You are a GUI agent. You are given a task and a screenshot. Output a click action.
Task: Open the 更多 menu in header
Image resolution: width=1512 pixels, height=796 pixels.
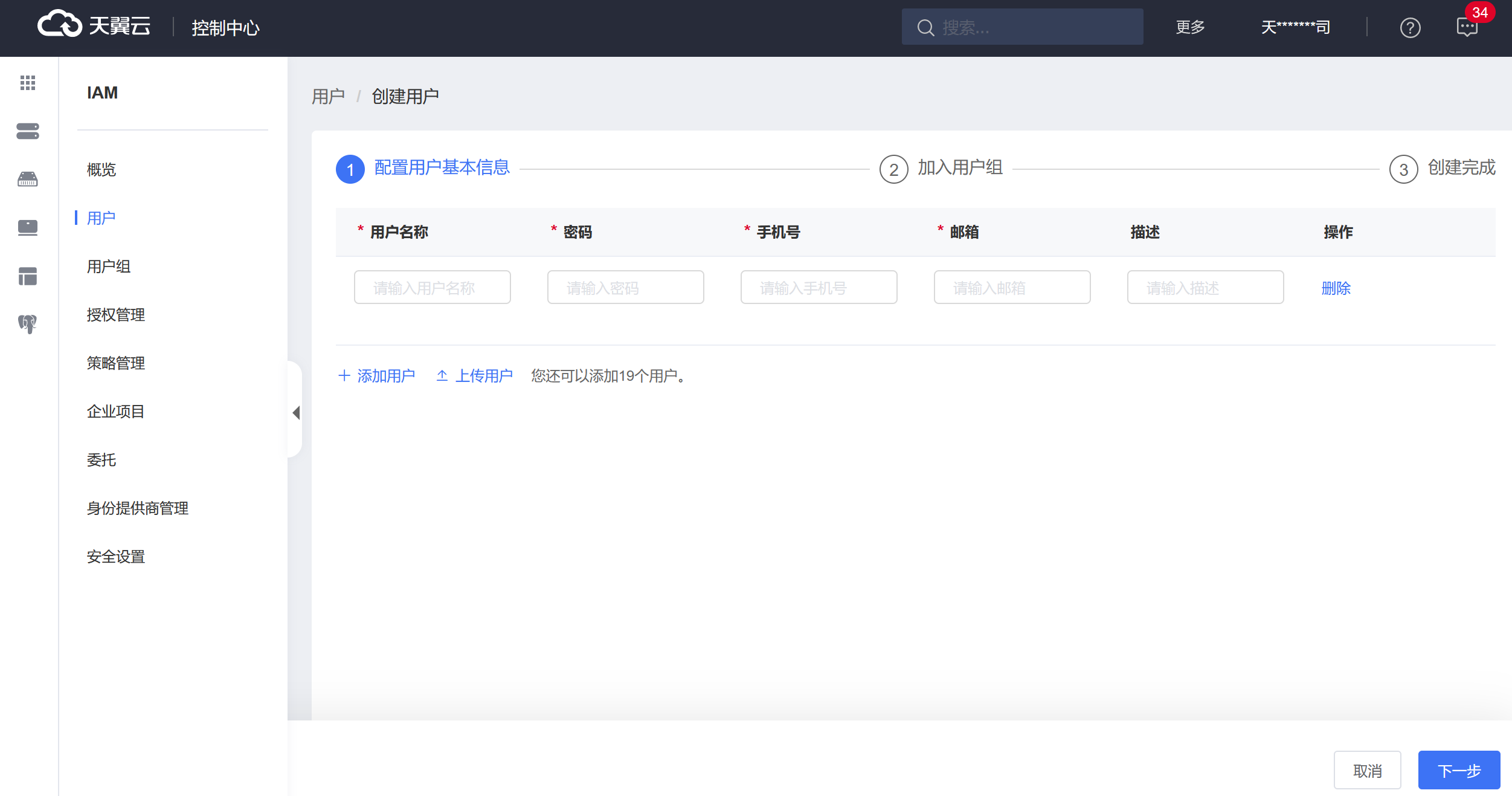pyautogui.click(x=1190, y=27)
